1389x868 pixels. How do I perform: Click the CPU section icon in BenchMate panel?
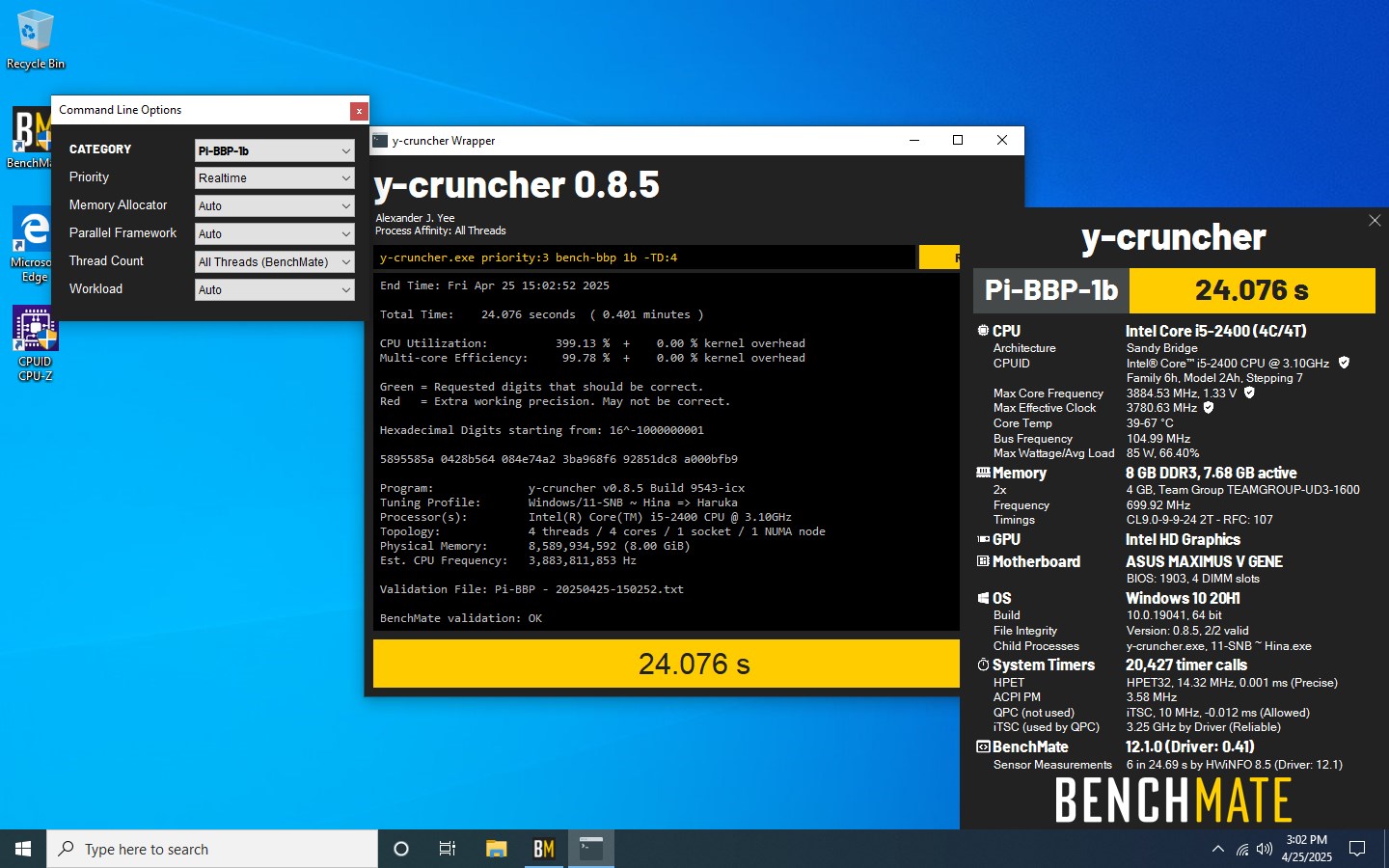983,330
